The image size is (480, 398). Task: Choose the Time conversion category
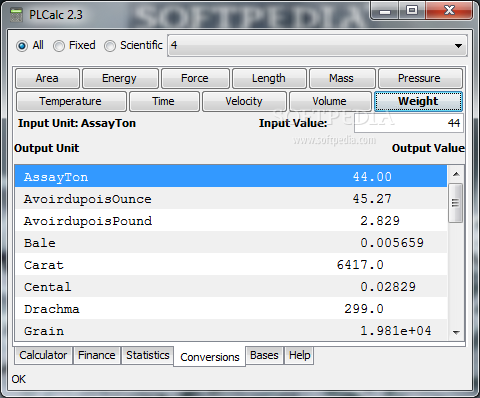pyautogui.click(x=163, y=101)
